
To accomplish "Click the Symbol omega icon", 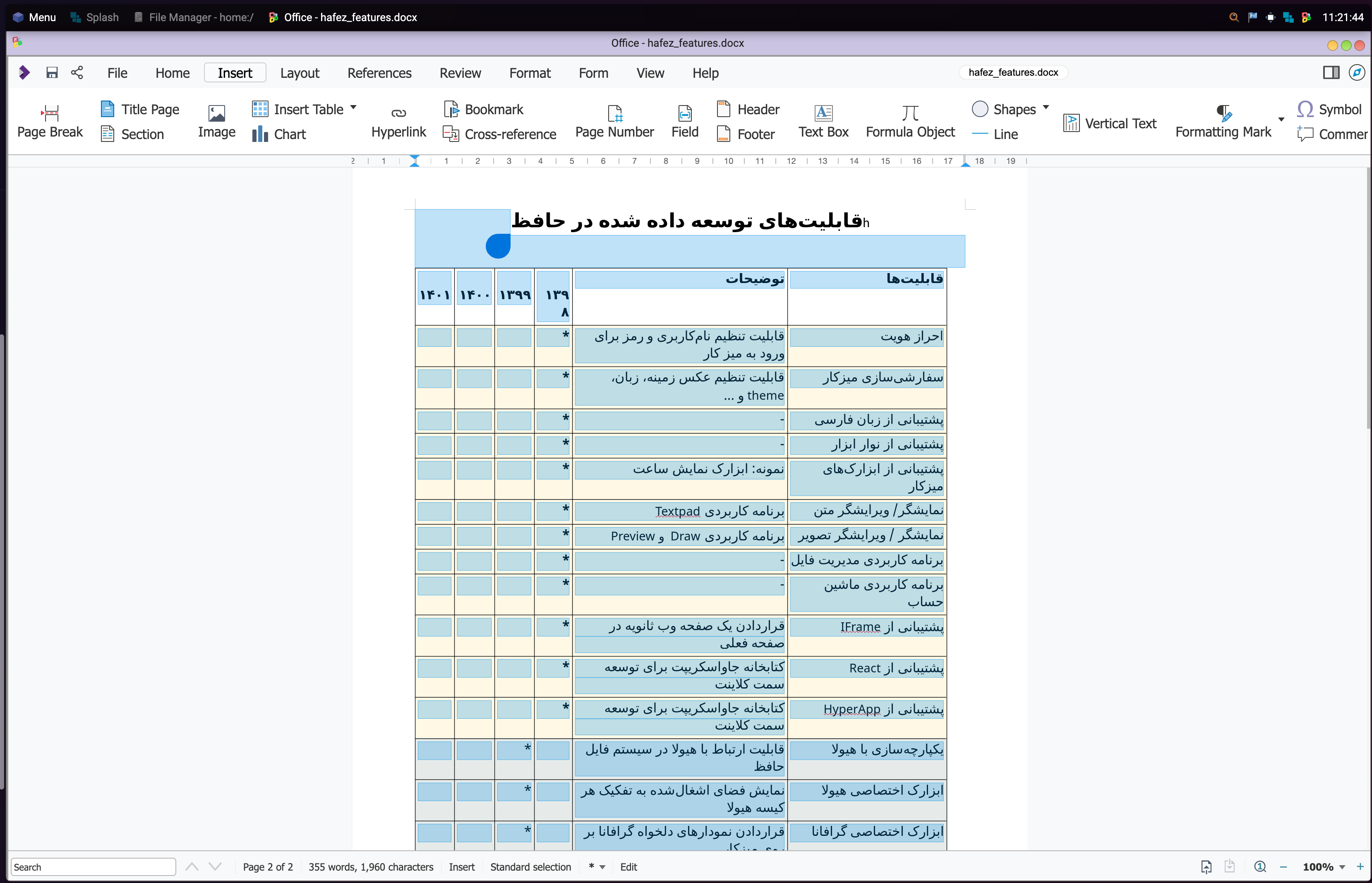I will (1305, 109).
